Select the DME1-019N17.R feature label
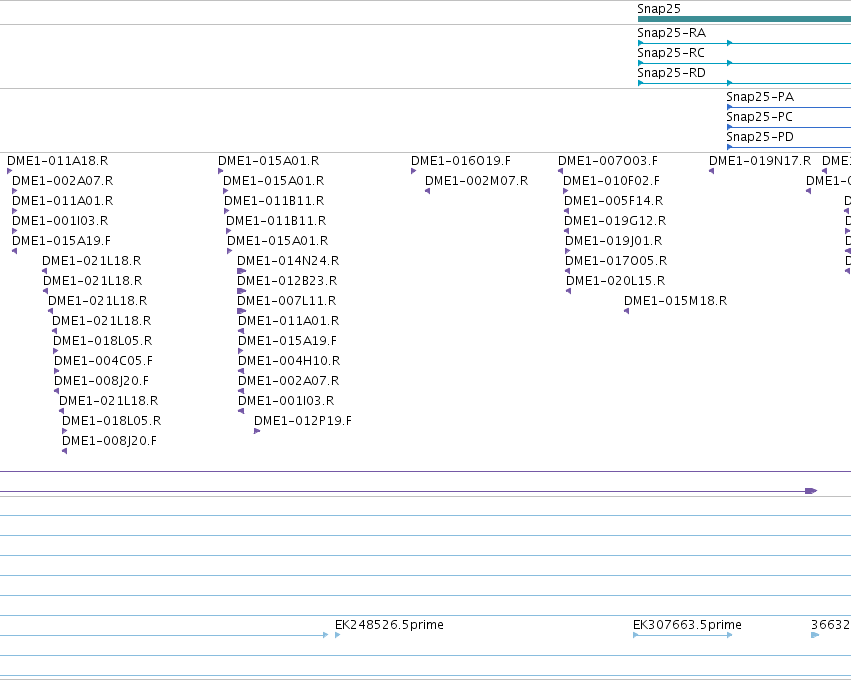Viewport: 851px width, 680px height. tap(760, 161)
